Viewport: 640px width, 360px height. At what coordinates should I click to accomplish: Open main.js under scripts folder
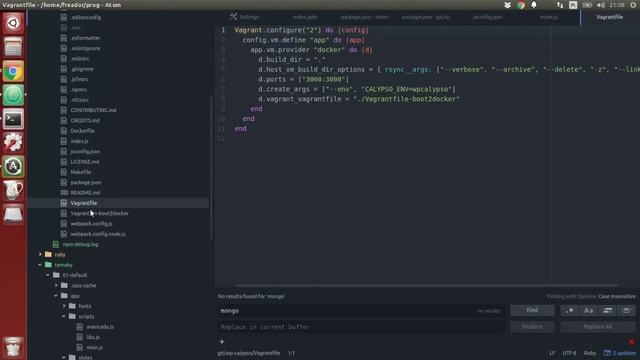pos(94,347)
